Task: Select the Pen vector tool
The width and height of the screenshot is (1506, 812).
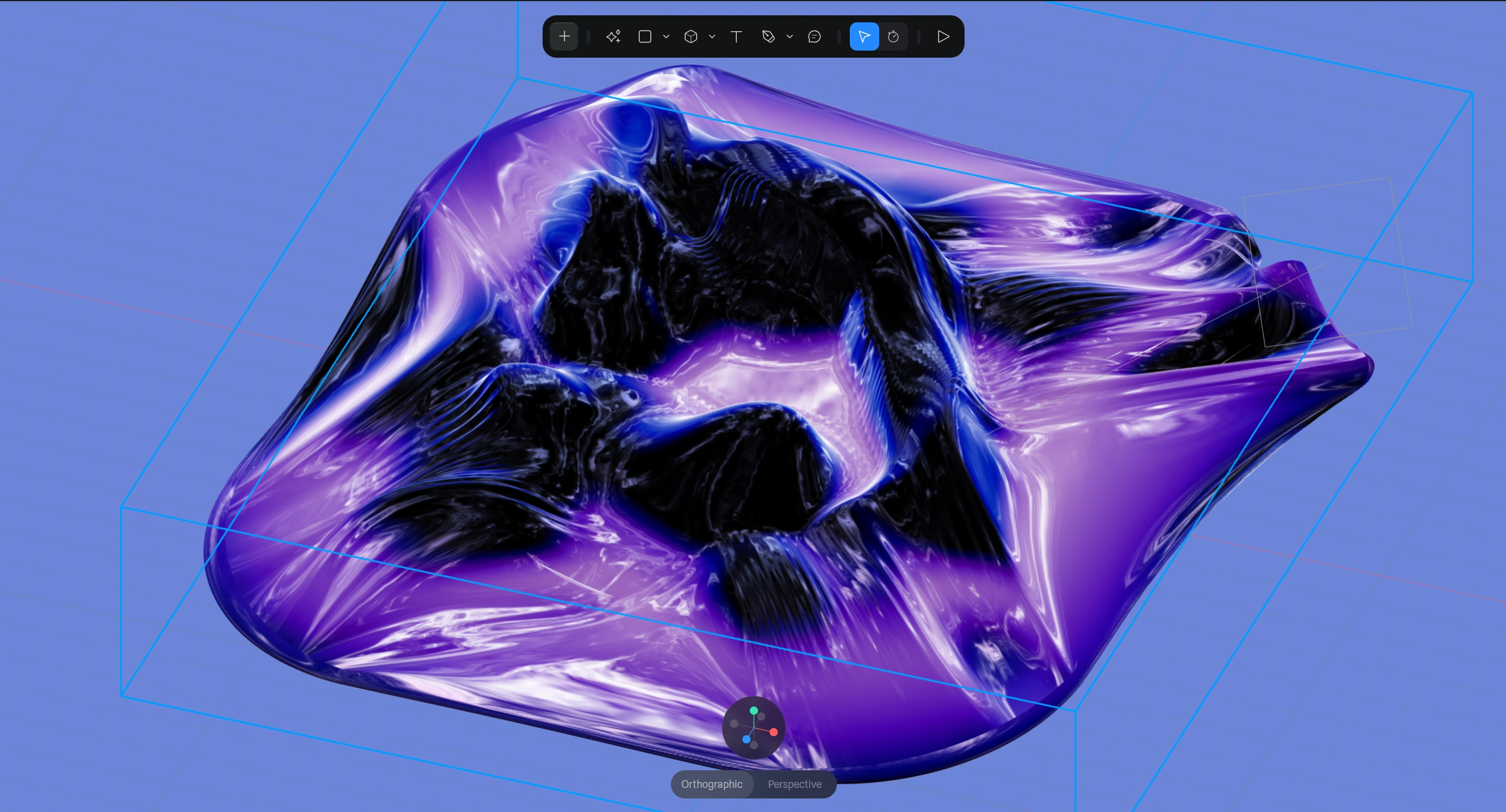Action: point(769,36)
